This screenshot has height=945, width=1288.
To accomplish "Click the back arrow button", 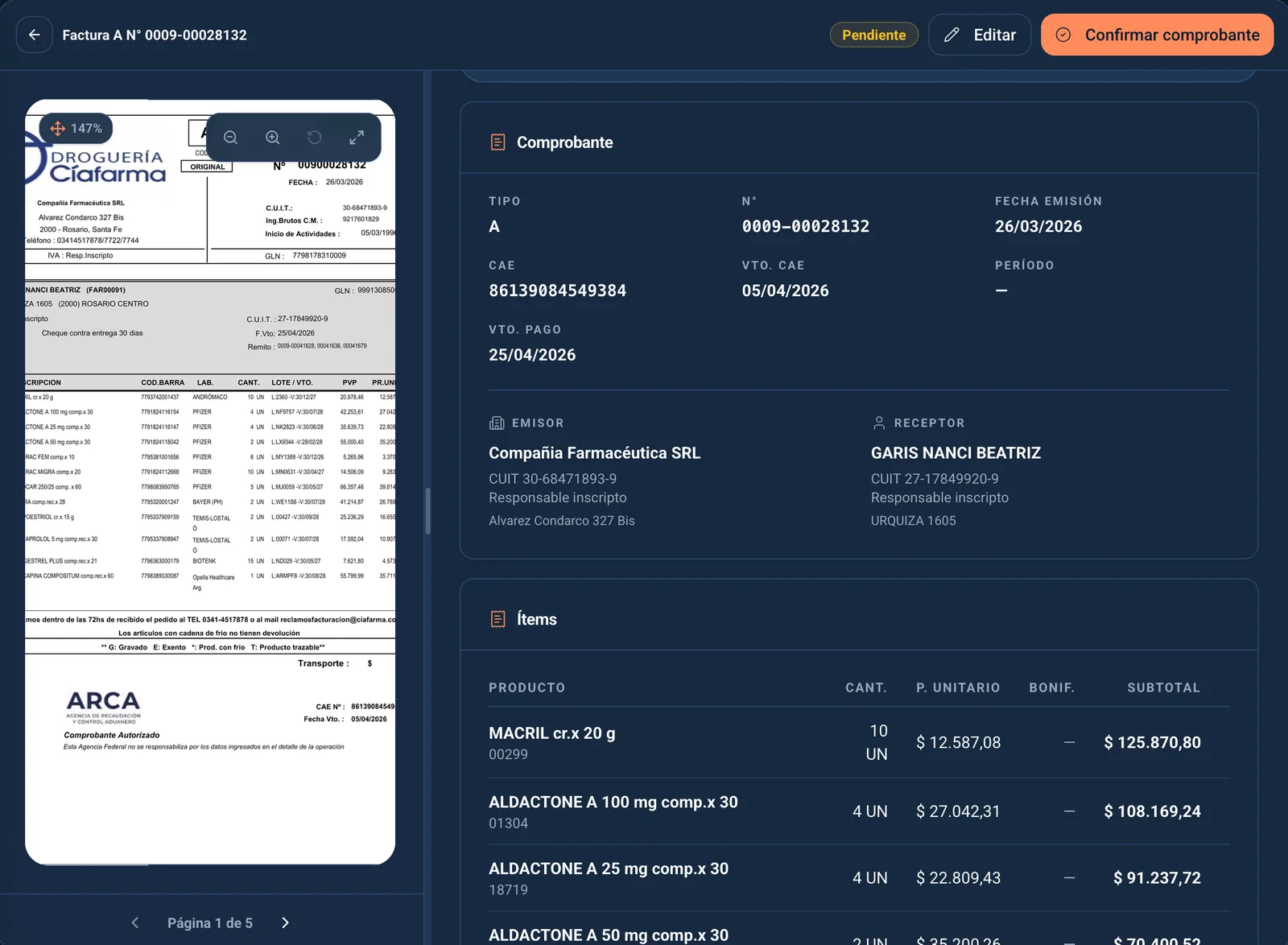I will (34, 35).
